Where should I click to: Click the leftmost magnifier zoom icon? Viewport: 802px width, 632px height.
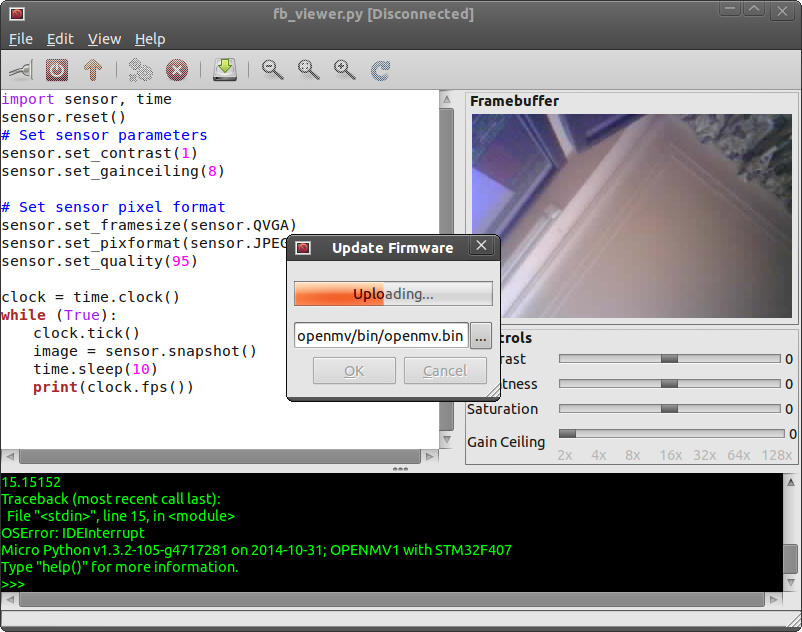pos(273,70)
